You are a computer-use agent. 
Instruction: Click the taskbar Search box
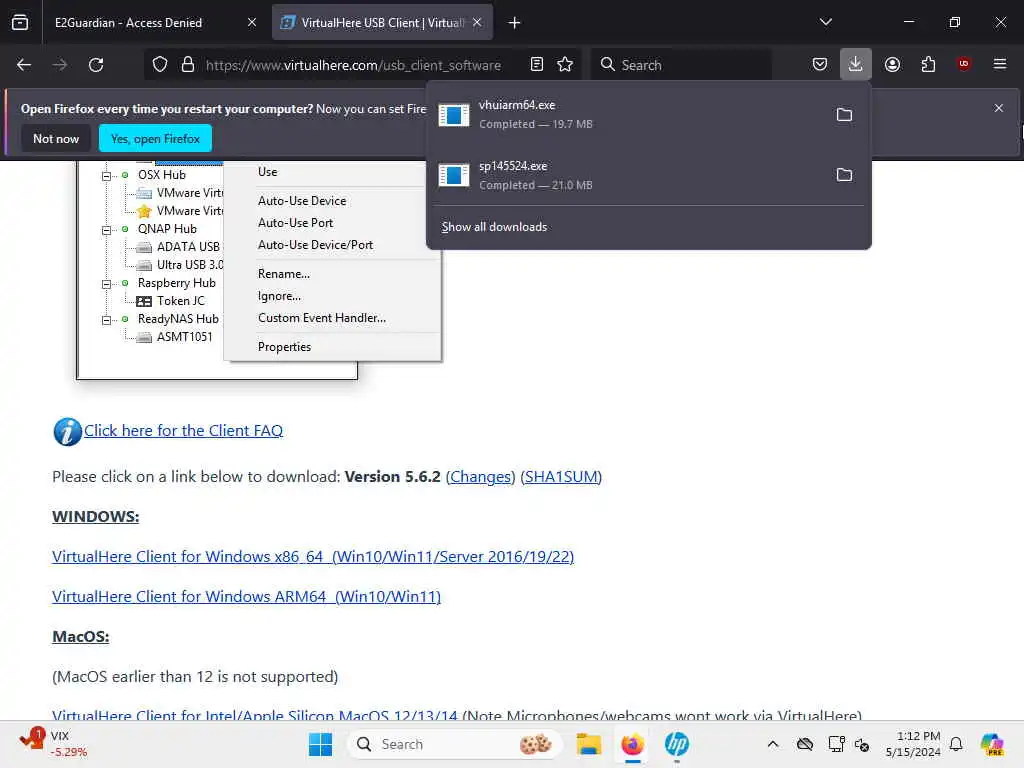[455, 744]
